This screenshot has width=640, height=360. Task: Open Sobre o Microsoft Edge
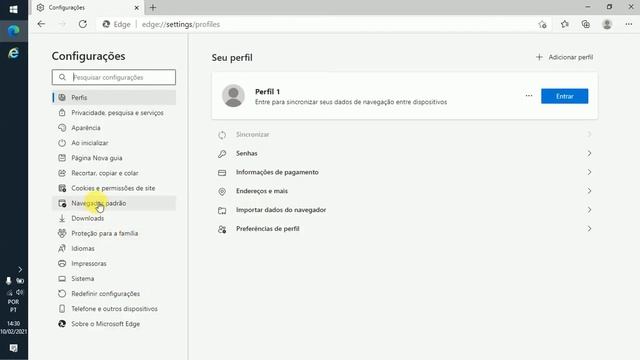114,324
